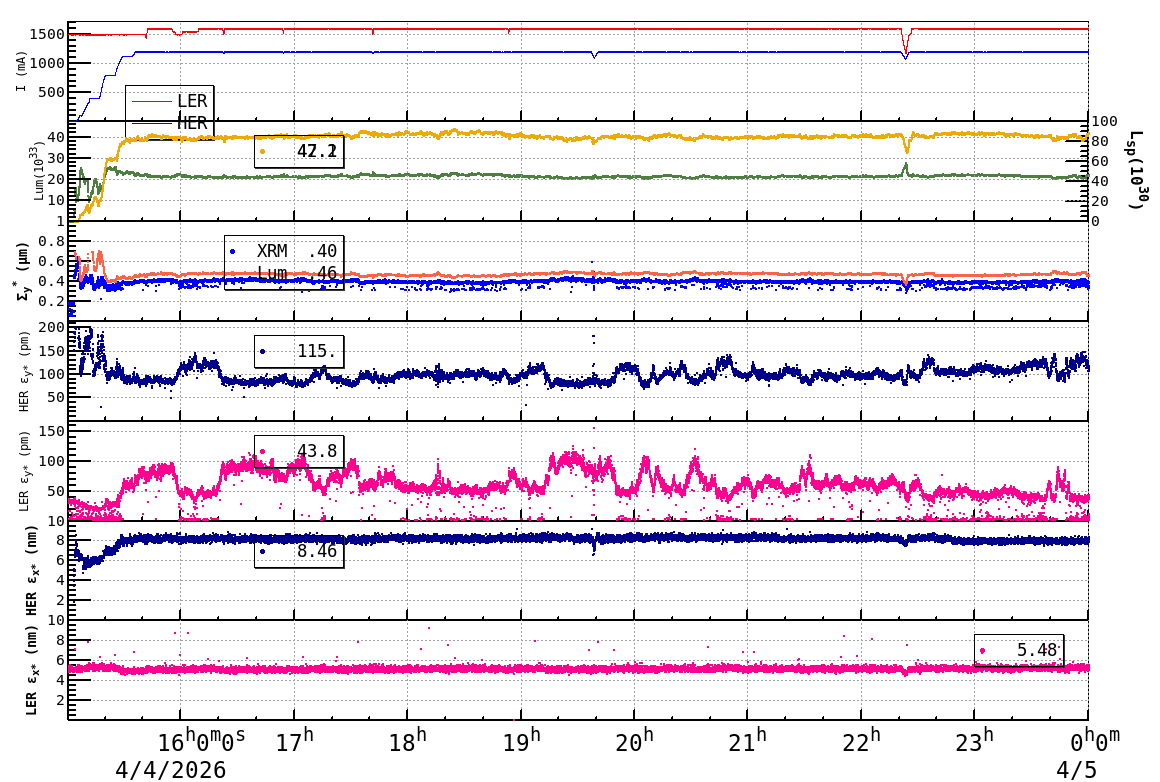Click the 16h0m0s time tick label

point(203,741)
